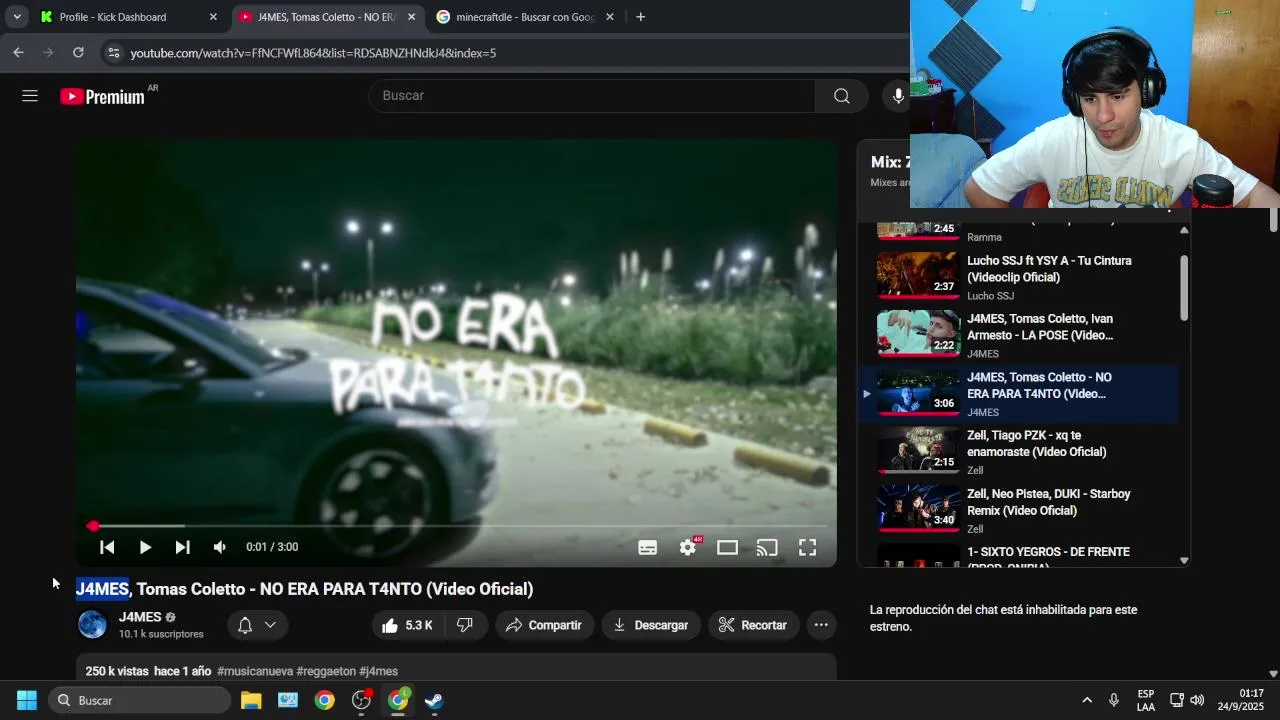The width and height of the screenshot is (1280, 720).
Task: Click the Recortar clip button
Action: pos(754,625)
